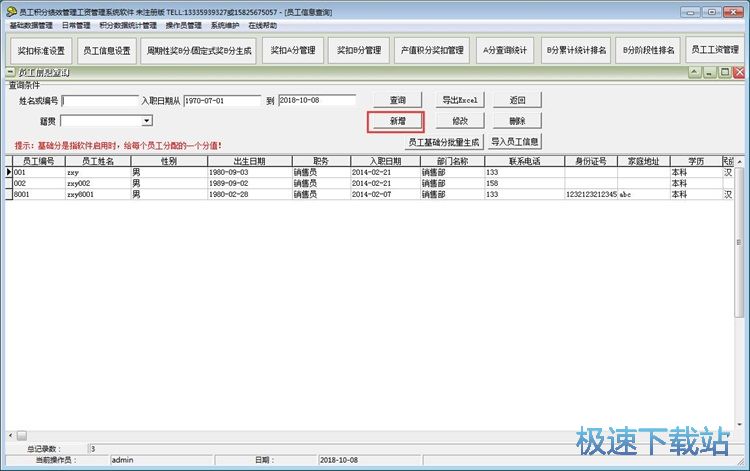
Task: Click the table's vertical scrollbar down arrow
Action: tap(739, 425)
